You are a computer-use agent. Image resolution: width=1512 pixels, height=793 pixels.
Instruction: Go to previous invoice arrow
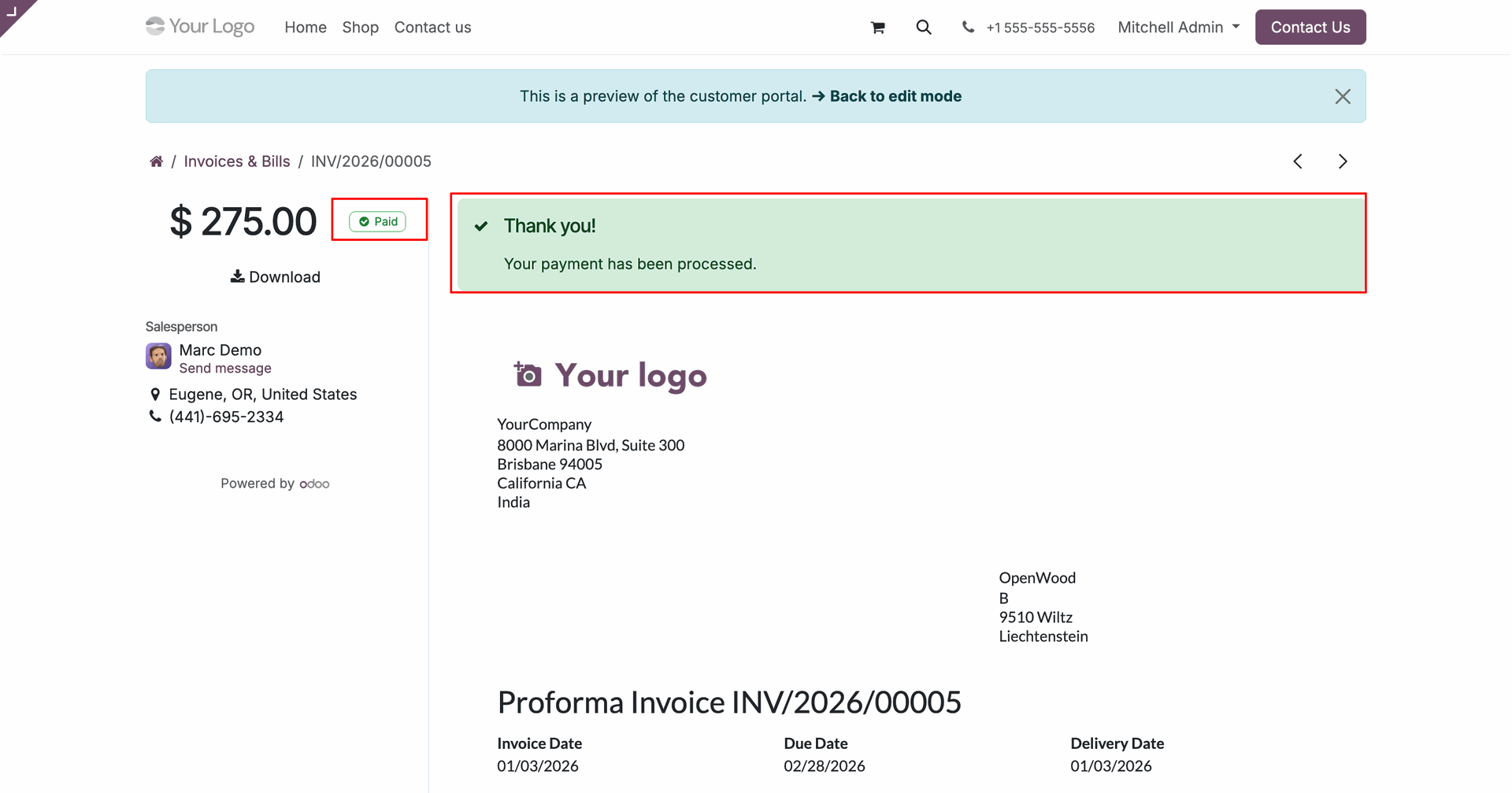pyautogui.click(x=1298, y=161)
